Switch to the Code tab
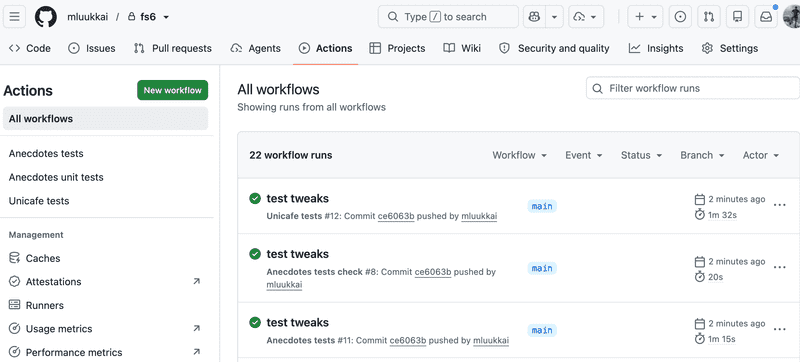 (x=30, y=48)
